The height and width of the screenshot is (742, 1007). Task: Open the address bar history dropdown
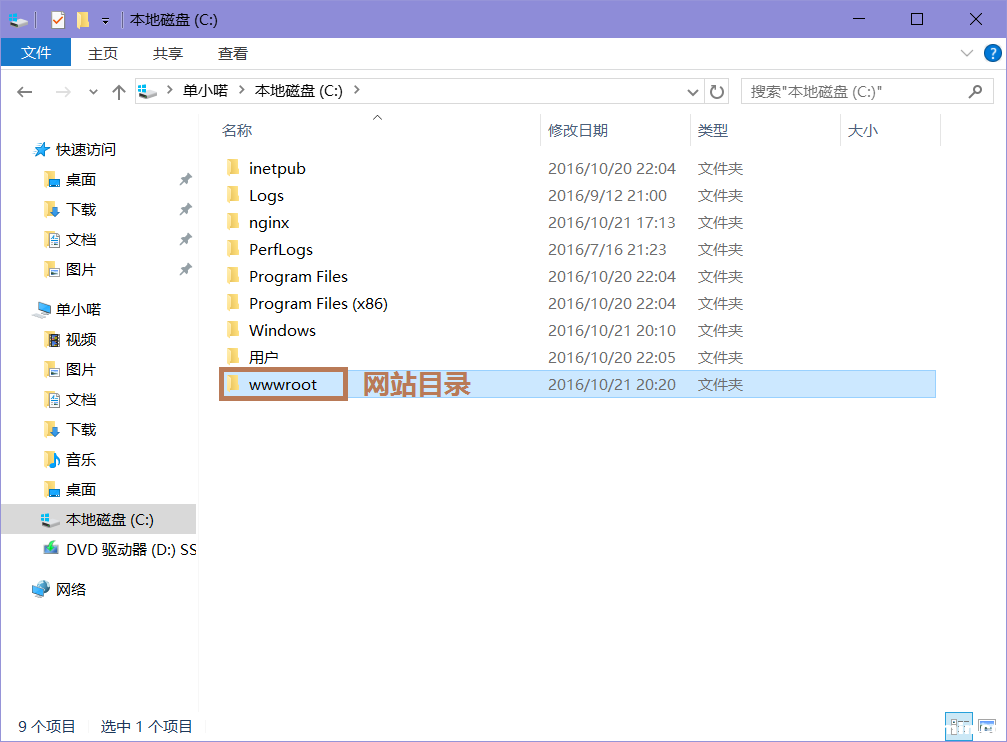(x=693, y=92)
